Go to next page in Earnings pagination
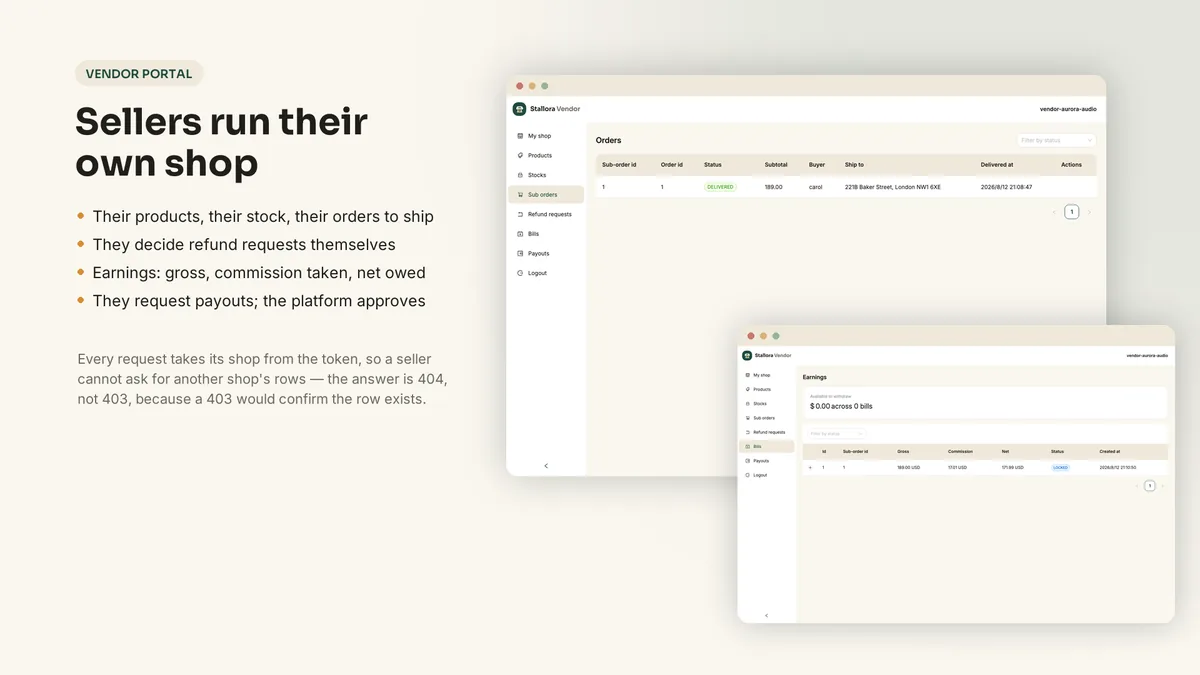 (x=1162, y=486)
